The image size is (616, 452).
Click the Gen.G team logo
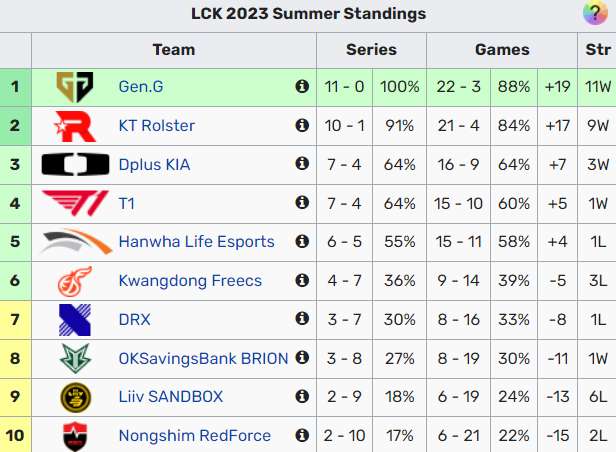click(x=75, y=87)
